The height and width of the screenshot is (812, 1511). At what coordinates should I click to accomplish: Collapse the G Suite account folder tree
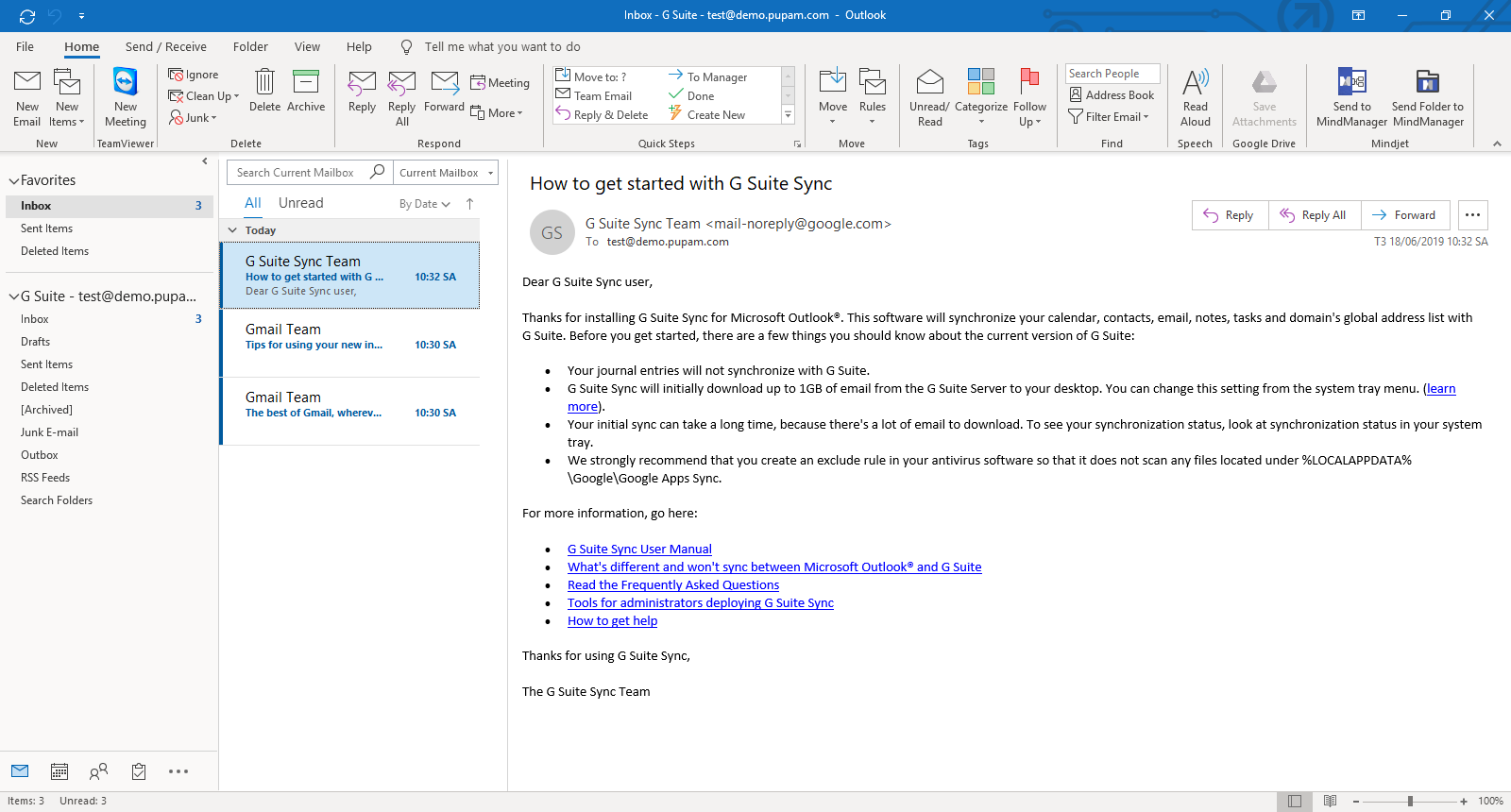click(x=14, y=296)
